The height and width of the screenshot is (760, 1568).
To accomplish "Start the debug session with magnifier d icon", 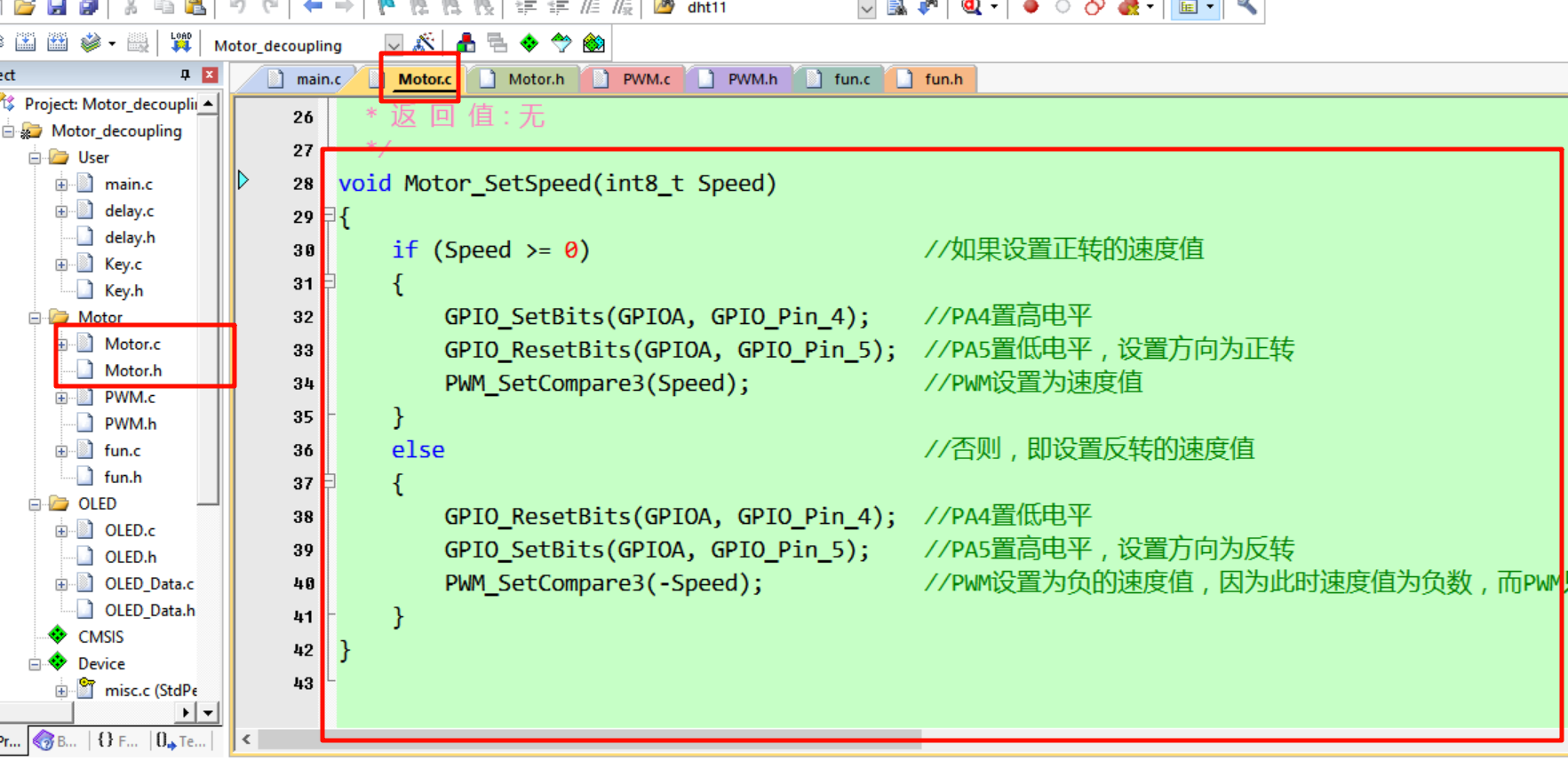I will 971,7.
